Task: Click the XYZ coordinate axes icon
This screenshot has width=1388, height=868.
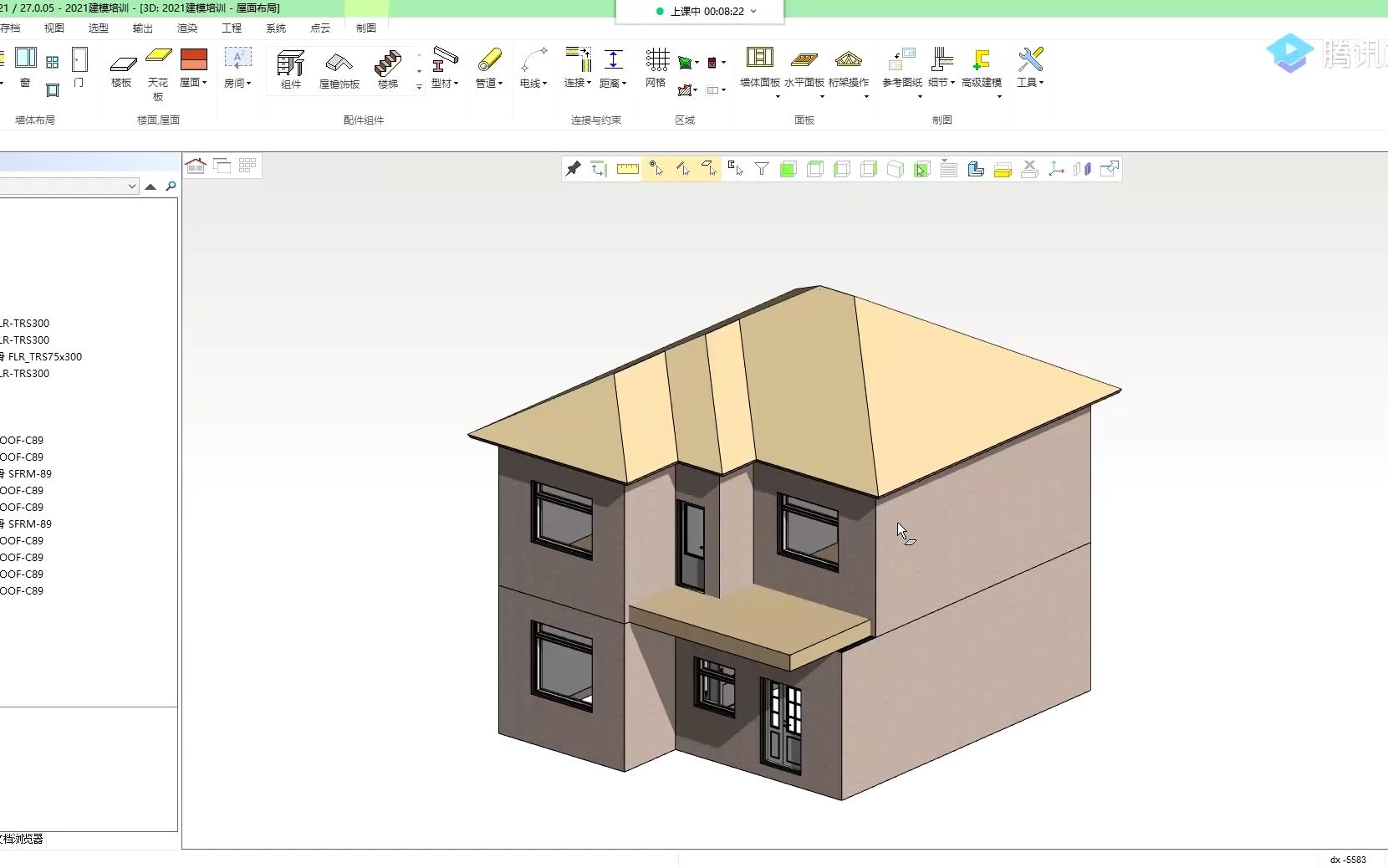Action: pyautogui.click(x=1056, y=169)
